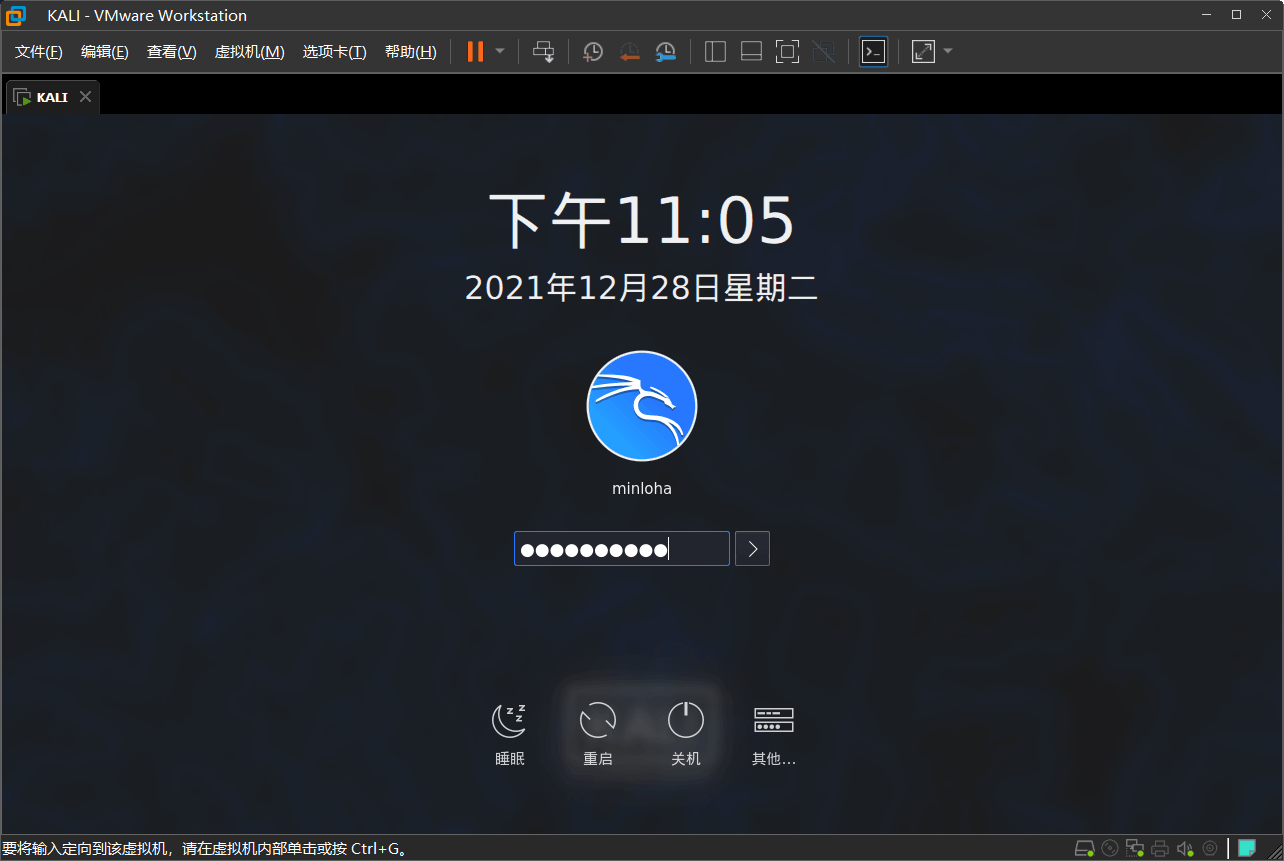Open the 文件(F) menu
This screenshot has height=861, width=1284.
pyautogui.click(x=39, y=52)
